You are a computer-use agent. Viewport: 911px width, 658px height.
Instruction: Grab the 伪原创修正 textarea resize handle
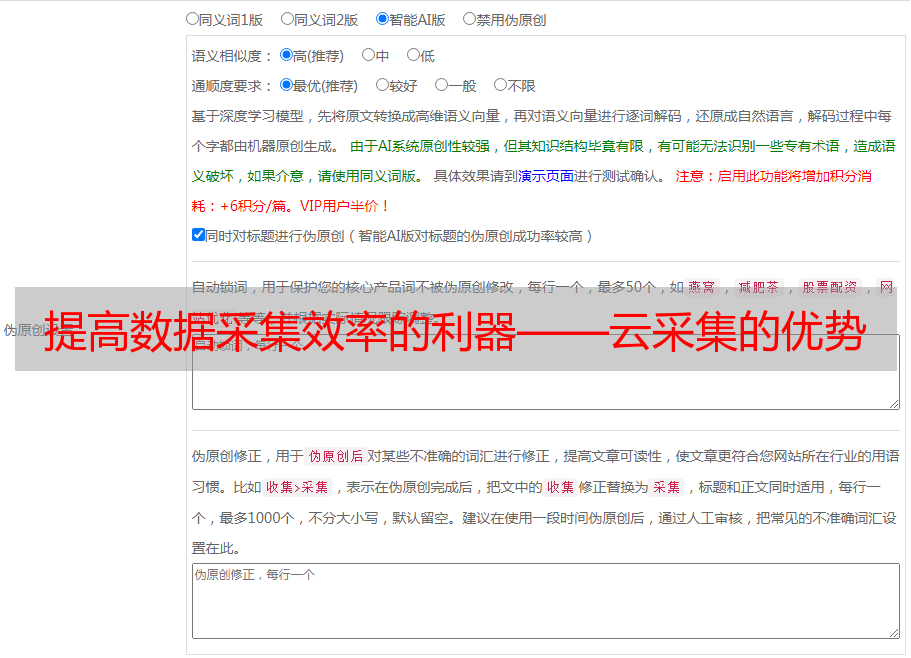(894, 633)
